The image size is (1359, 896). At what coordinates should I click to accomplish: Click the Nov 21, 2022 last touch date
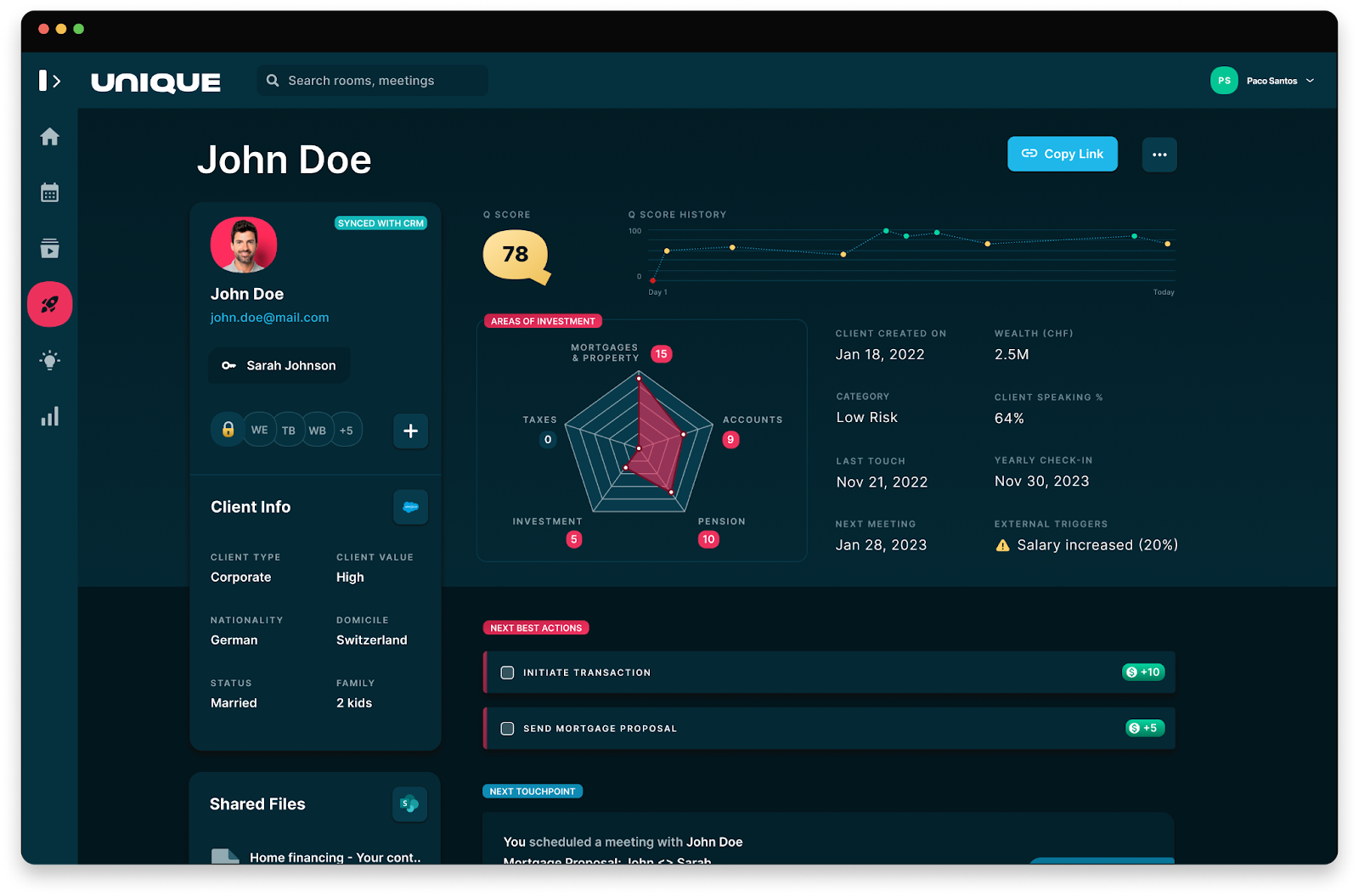click(882, 482)
